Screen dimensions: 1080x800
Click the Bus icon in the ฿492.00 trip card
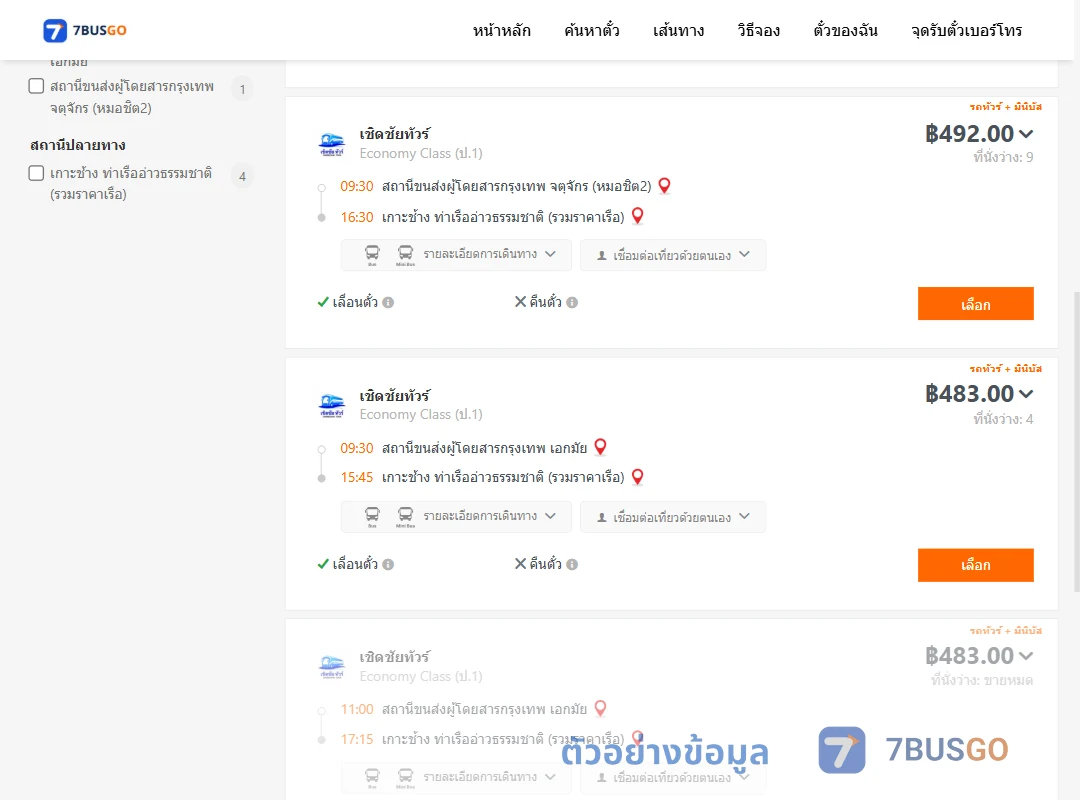372,255
